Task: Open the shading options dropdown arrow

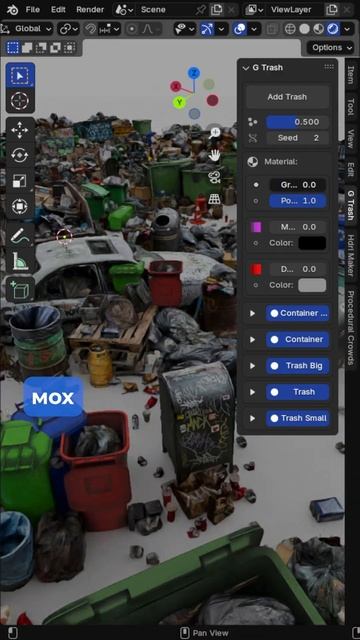Action: [348, 29]
